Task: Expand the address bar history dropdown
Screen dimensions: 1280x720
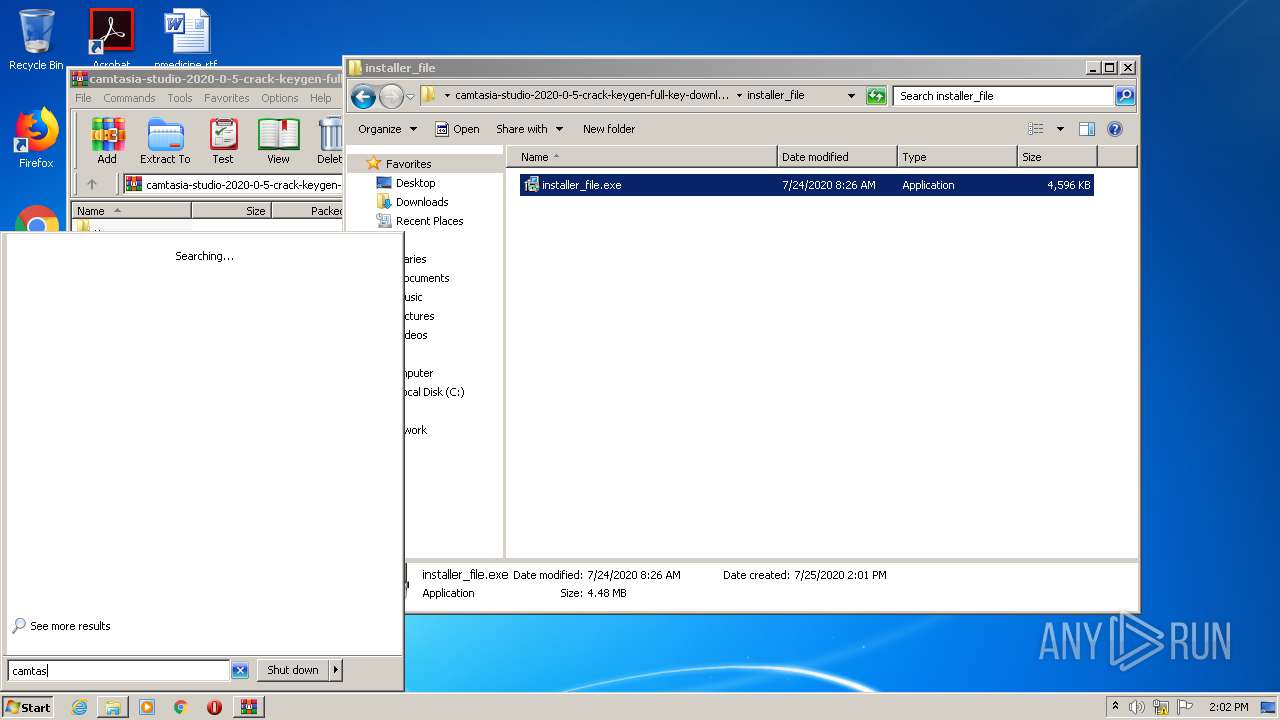Action: [851, 96]
